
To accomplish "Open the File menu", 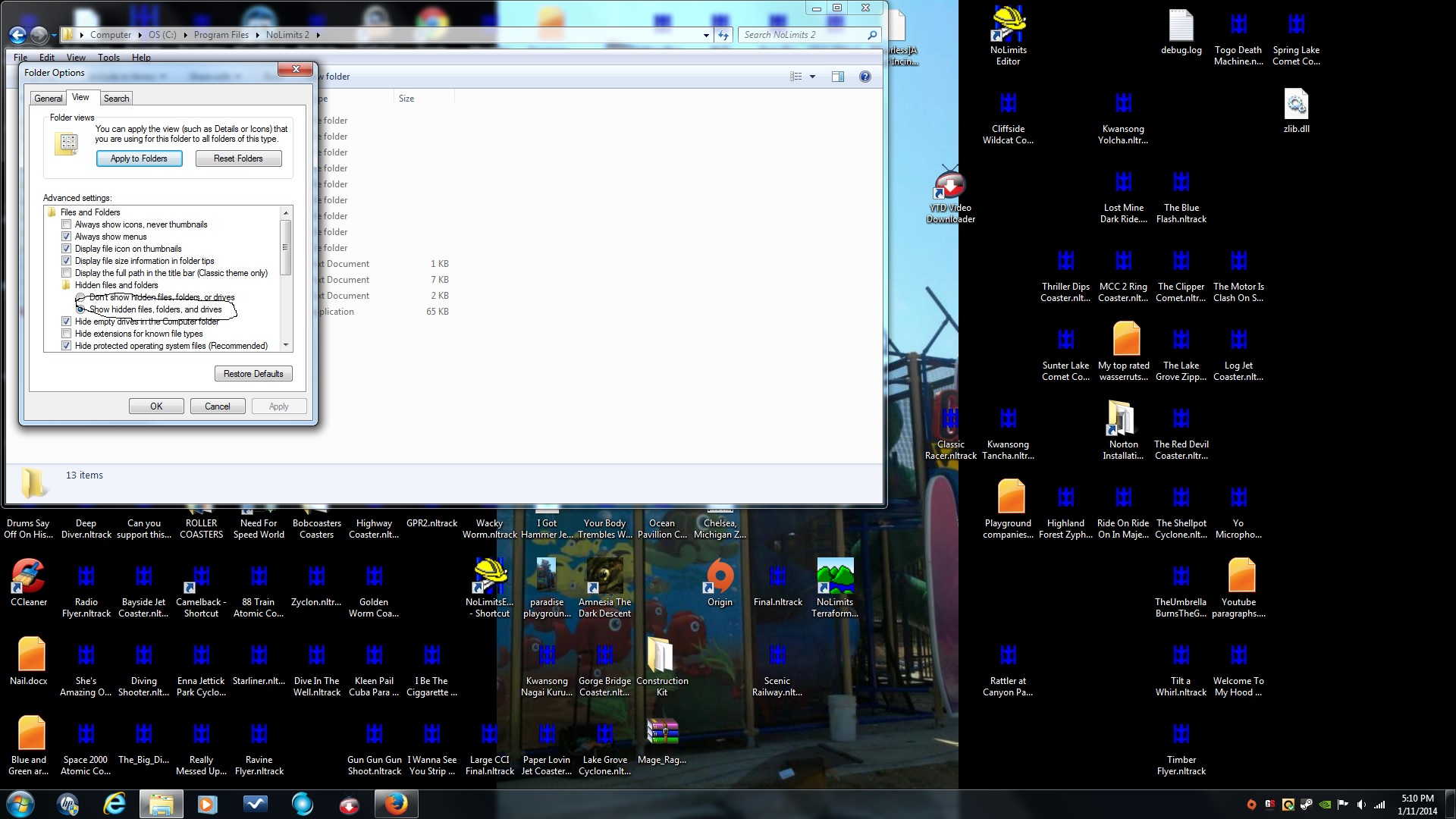I will (x=20, y=58).
